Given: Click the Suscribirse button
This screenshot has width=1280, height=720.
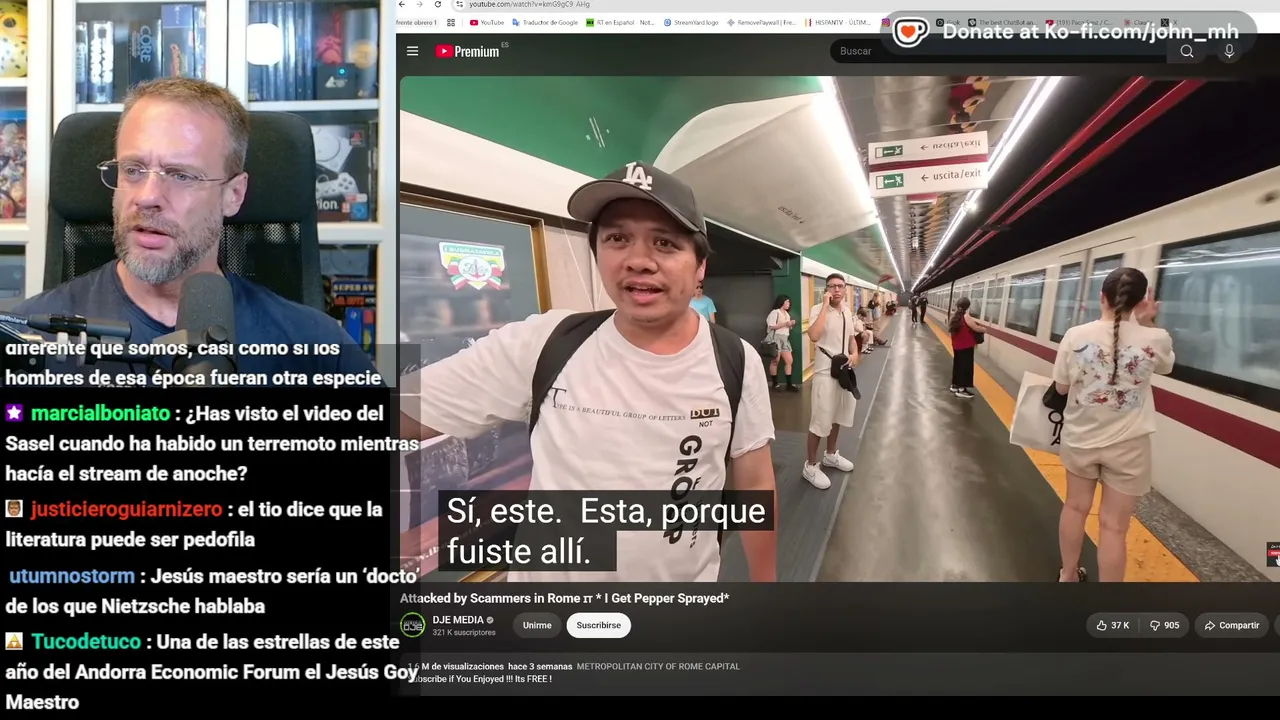Looking at the screenshot, I should [x=598, y=625].
